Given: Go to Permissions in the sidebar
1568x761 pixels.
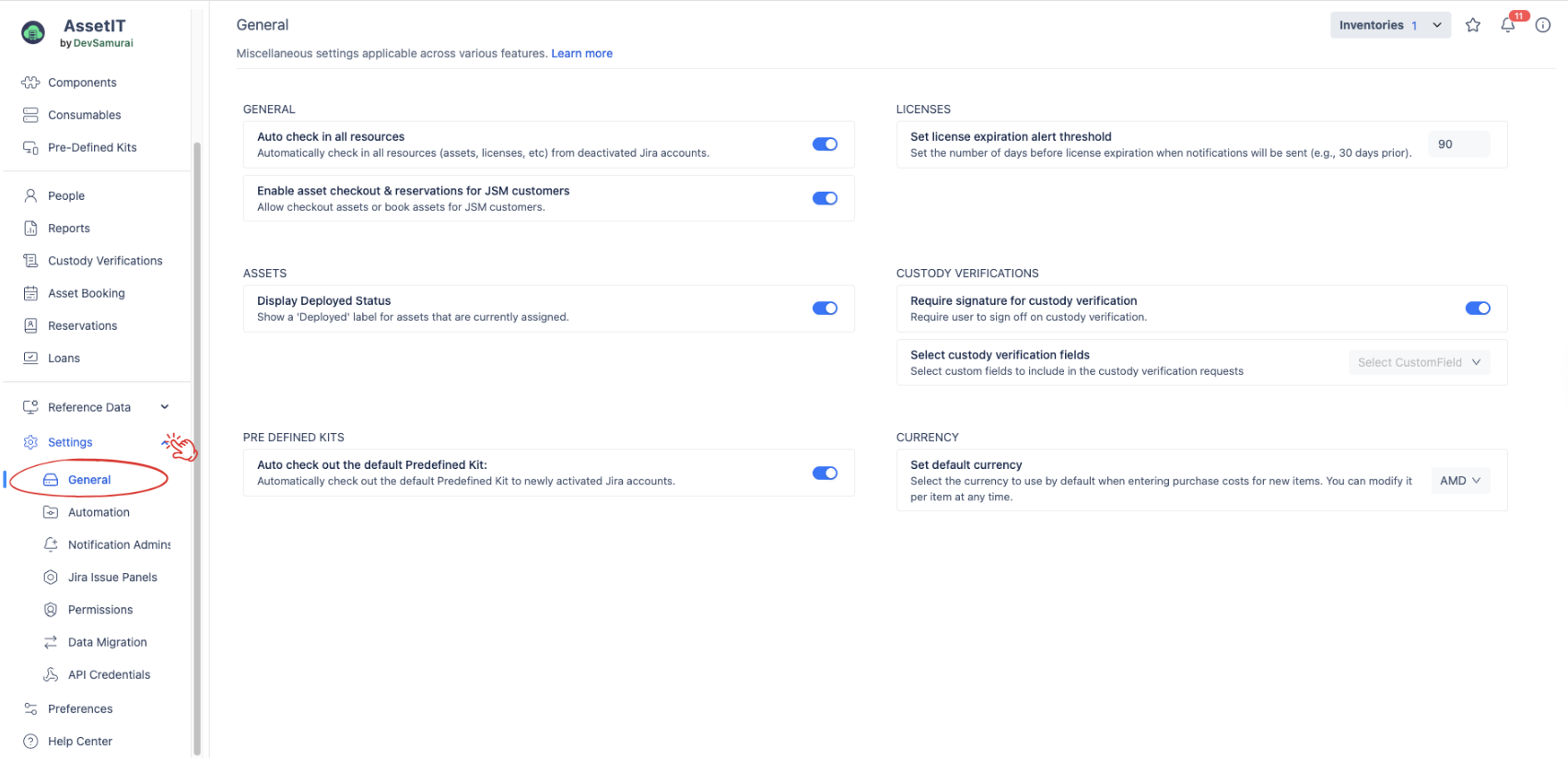Looking at the screenshot, I should (100, 610).
